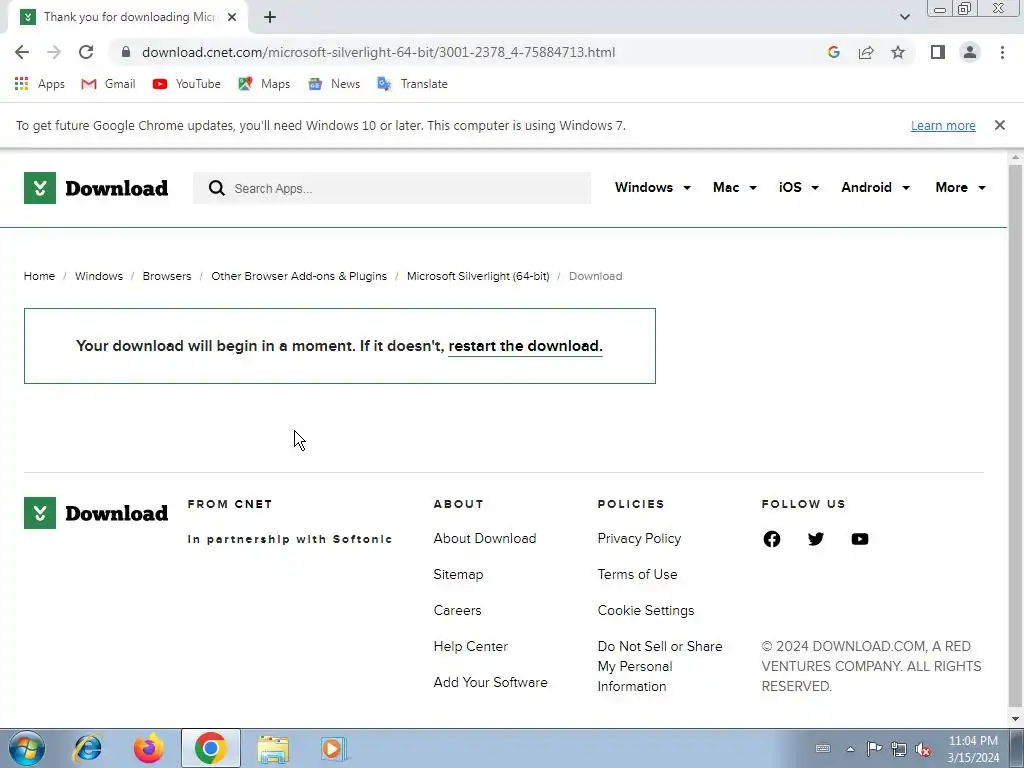Click the footer Download logo

click(x=96, y=513)
